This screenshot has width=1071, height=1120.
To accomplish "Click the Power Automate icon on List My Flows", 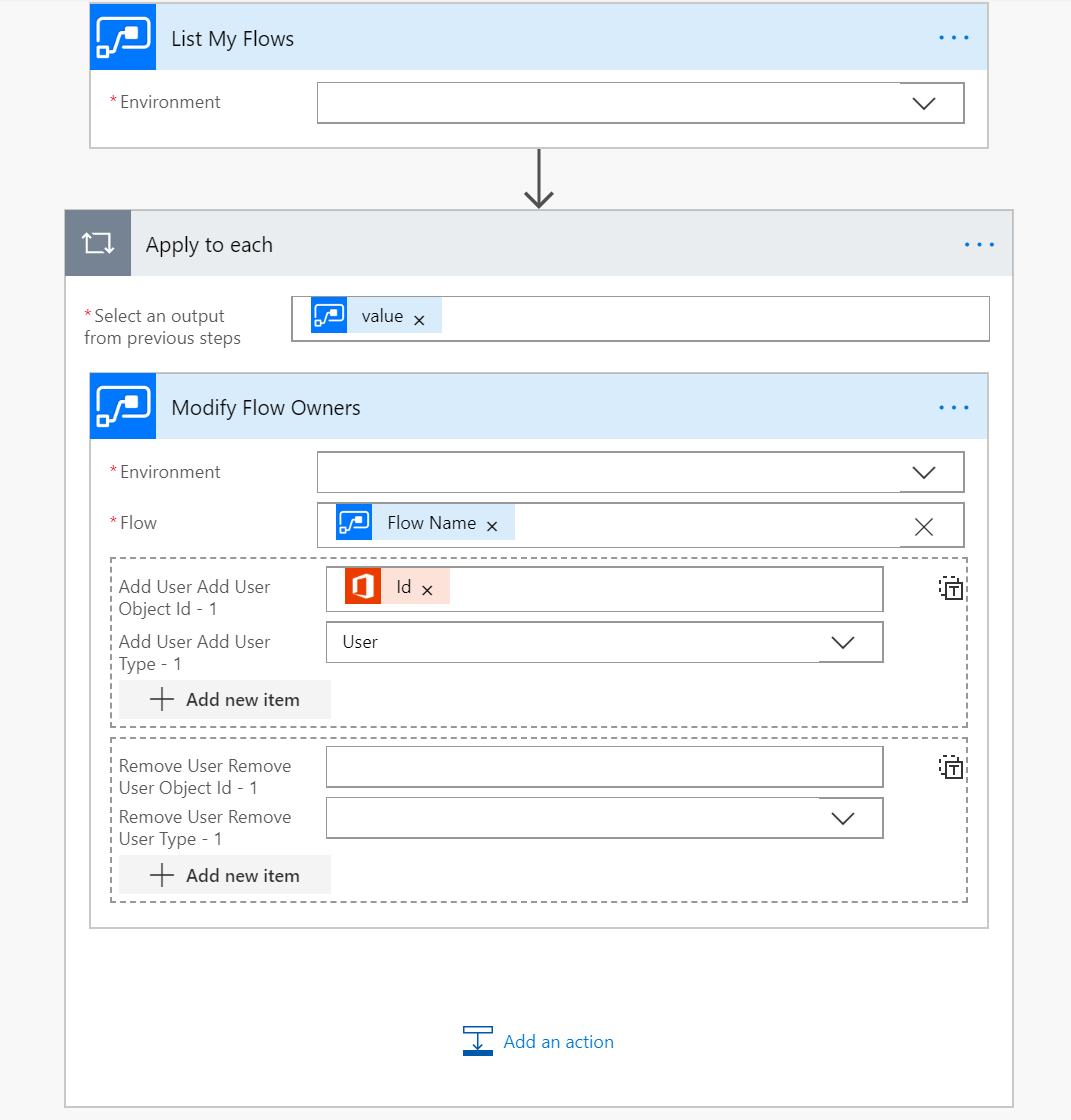I will coord(122,37).
